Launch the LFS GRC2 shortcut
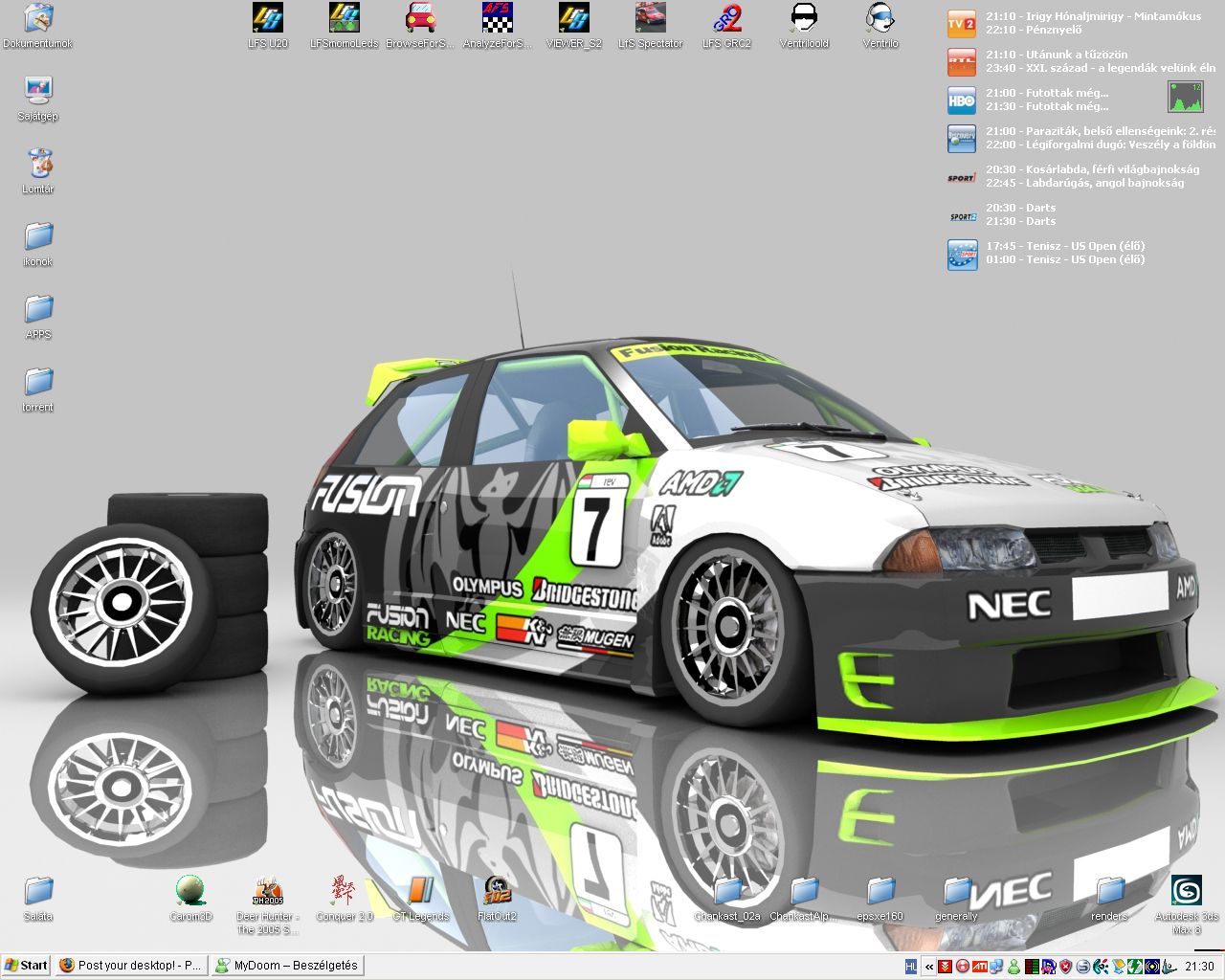The height and width of the screenshot is (980, 1225). pos(727,26)
